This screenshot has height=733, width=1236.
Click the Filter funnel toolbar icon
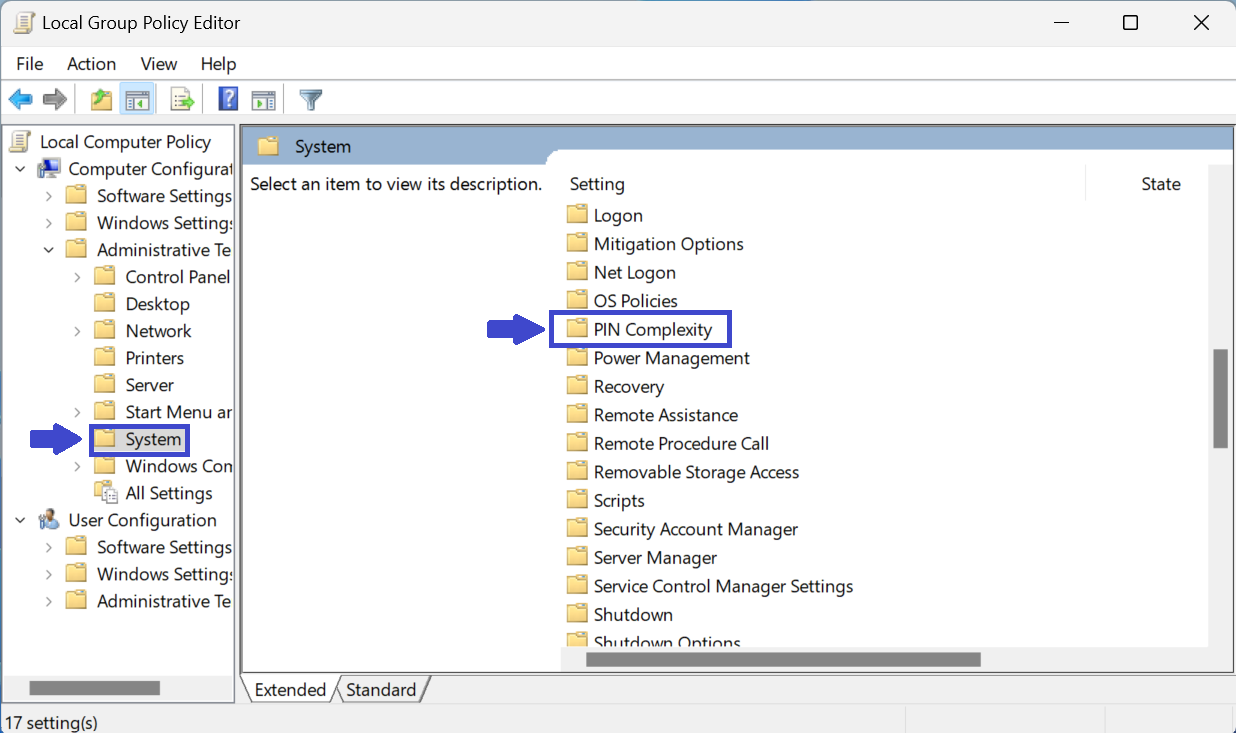311,100
